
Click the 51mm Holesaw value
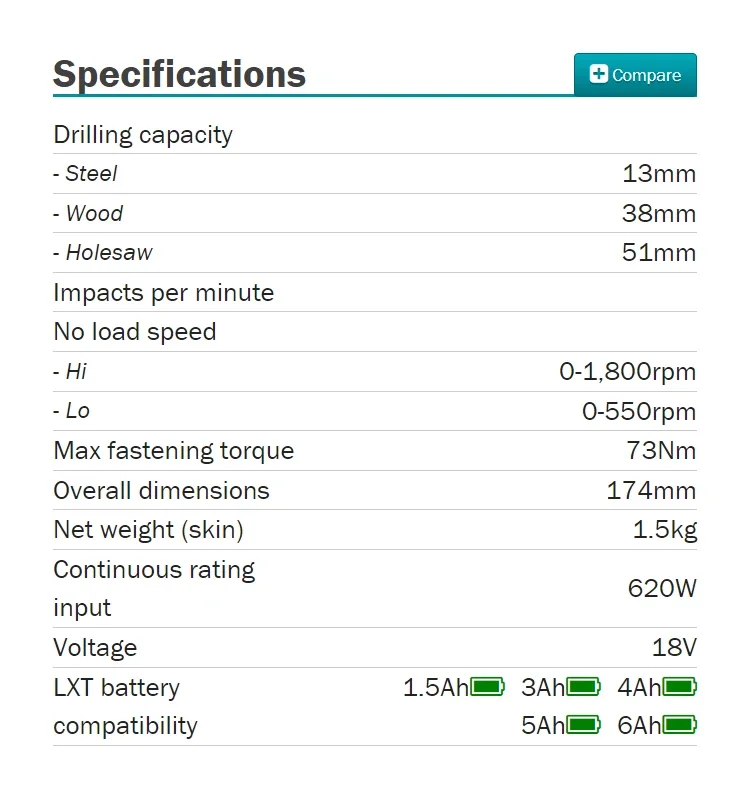click(659, 253)
